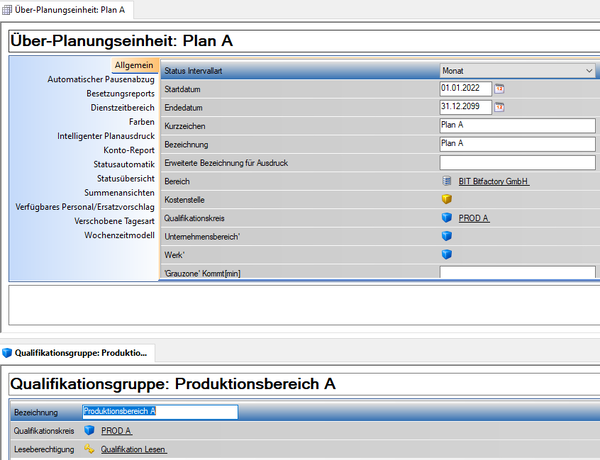The width and height of the screenshot is (600, 460).
Task: Expand the Status Intervallart dropdown
Action: coord(587,71)
